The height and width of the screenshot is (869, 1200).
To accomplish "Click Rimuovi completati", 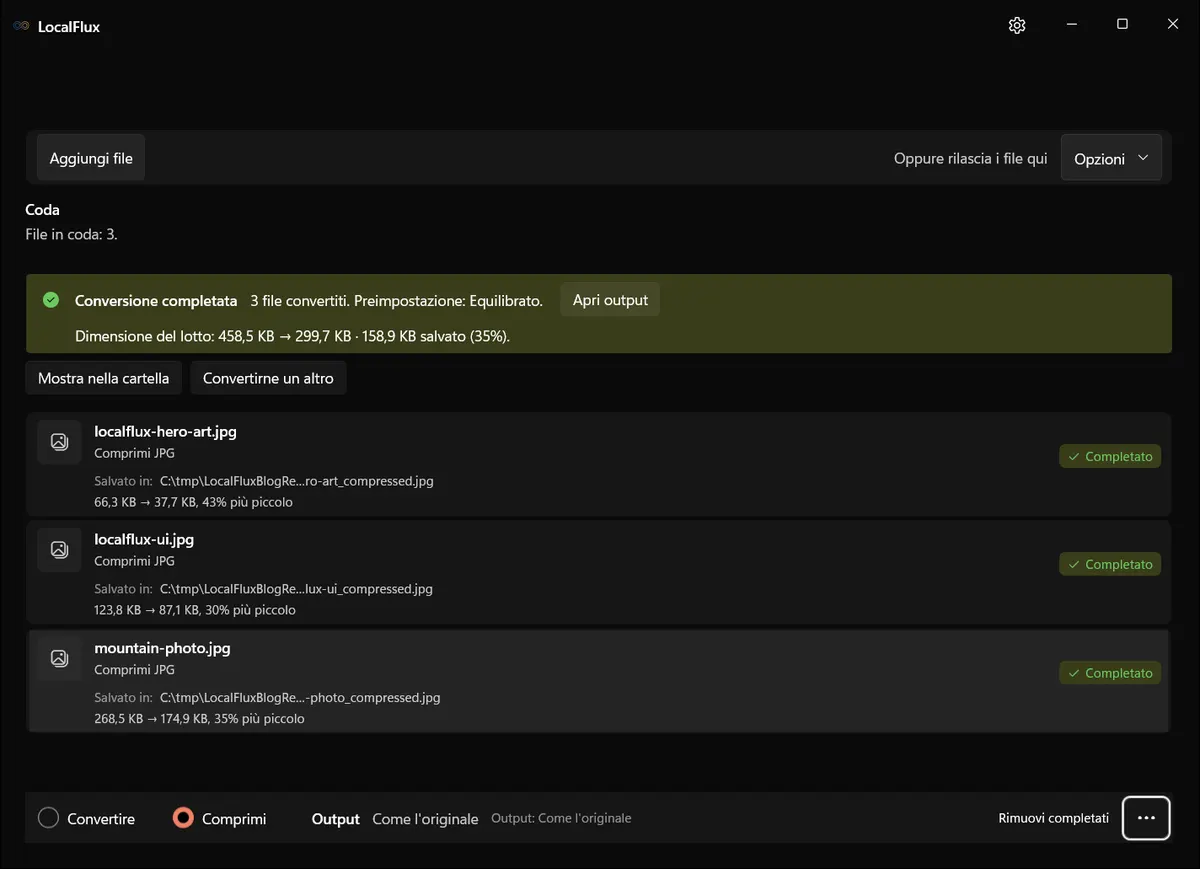I will [1053, 818].
